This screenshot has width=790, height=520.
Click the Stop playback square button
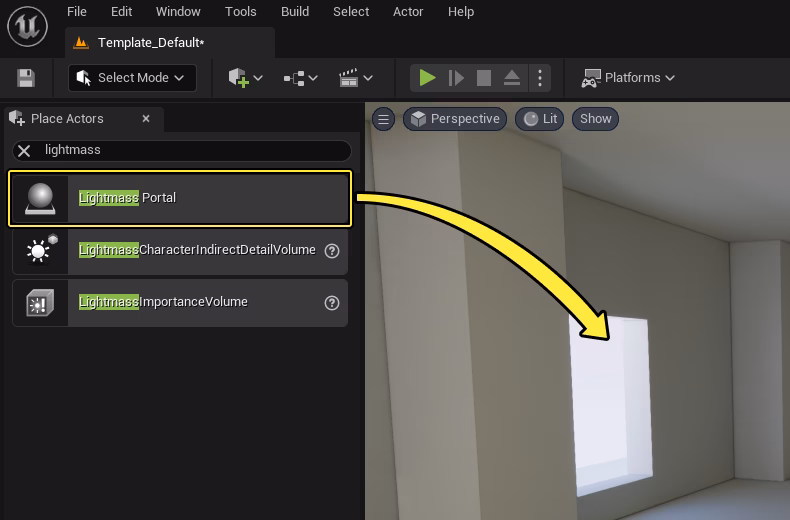point(484,78)
